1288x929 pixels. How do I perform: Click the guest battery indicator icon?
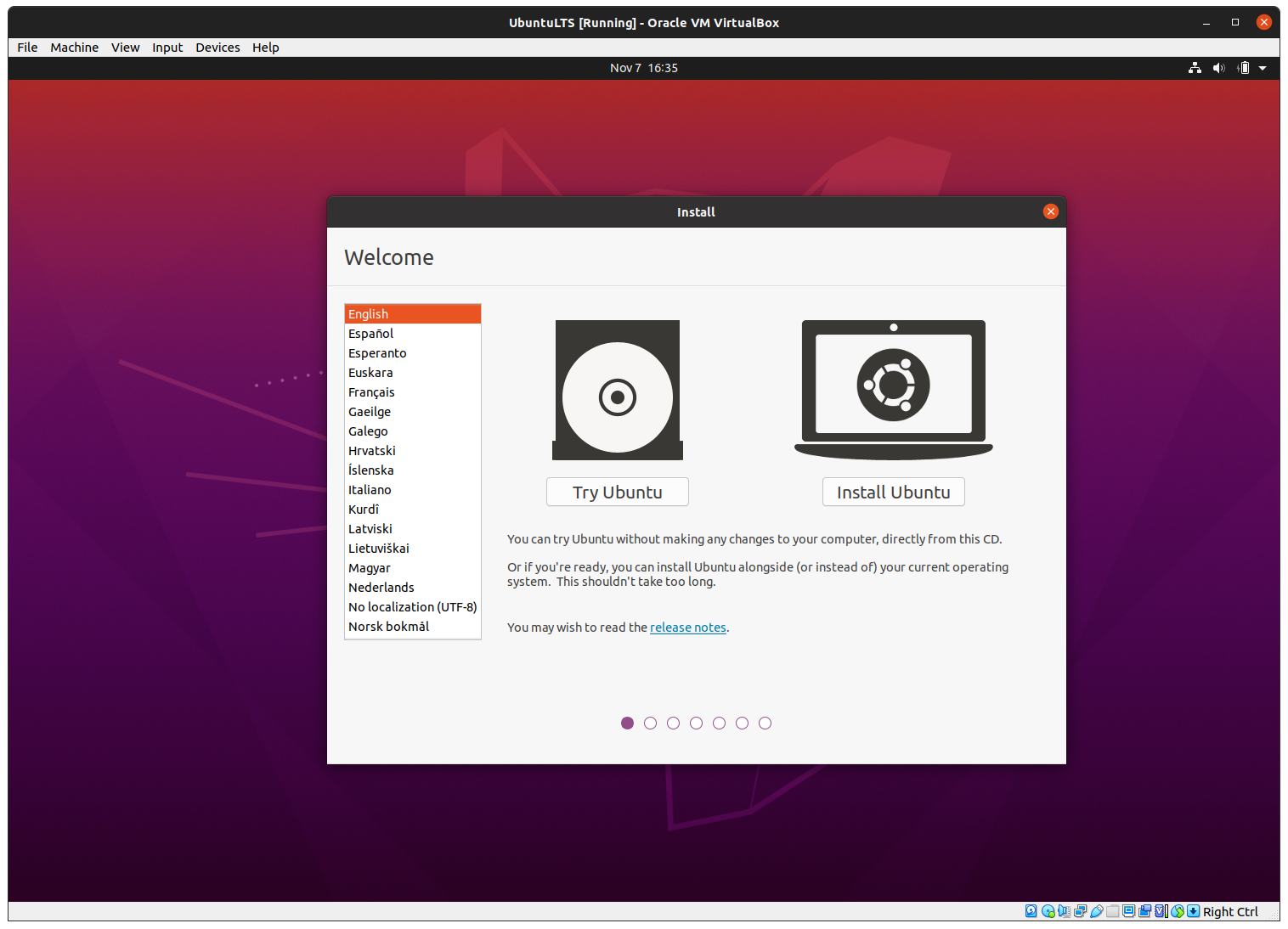(1243, 68)
